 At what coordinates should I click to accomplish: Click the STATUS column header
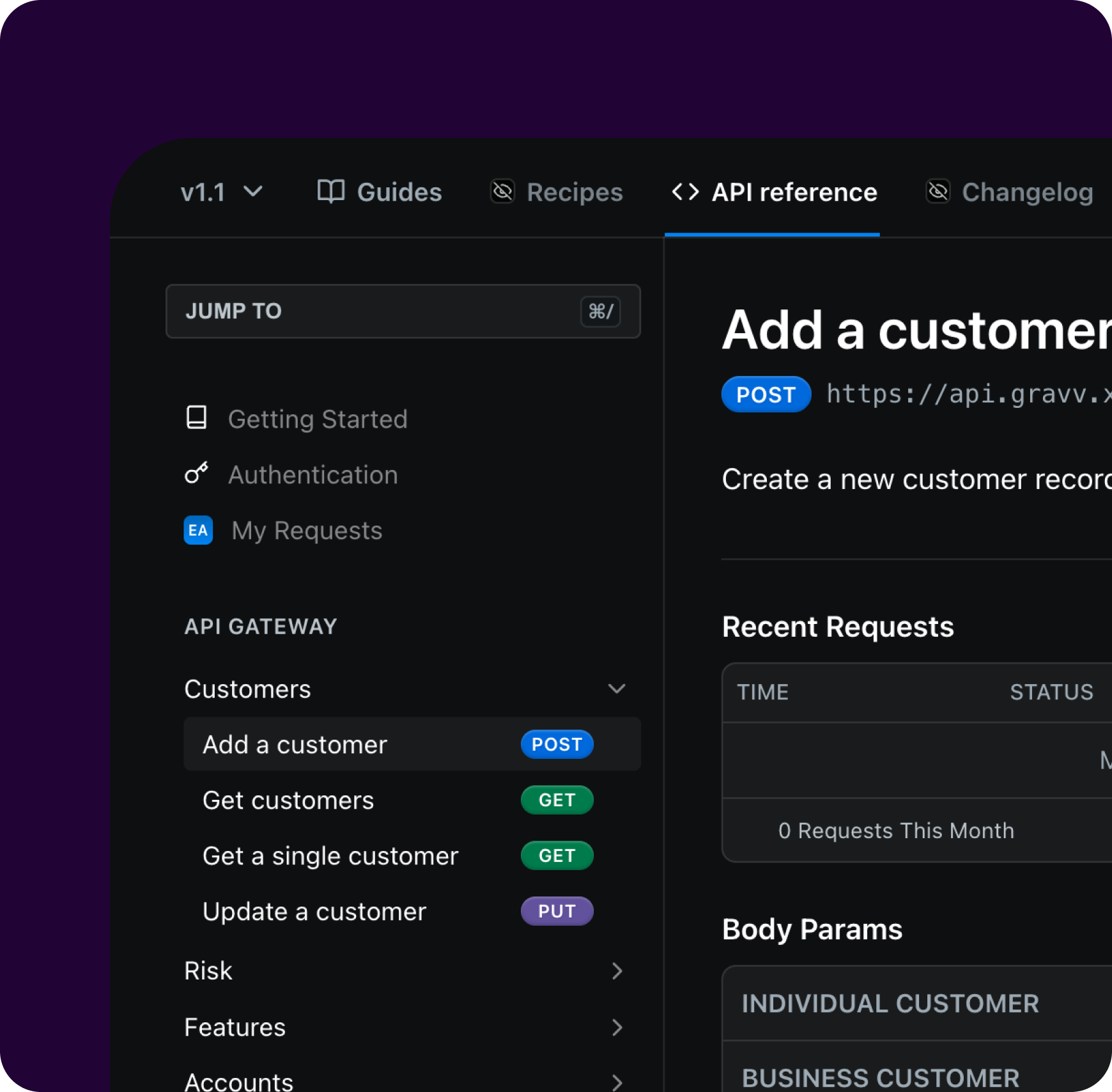tap(1052, 692)
